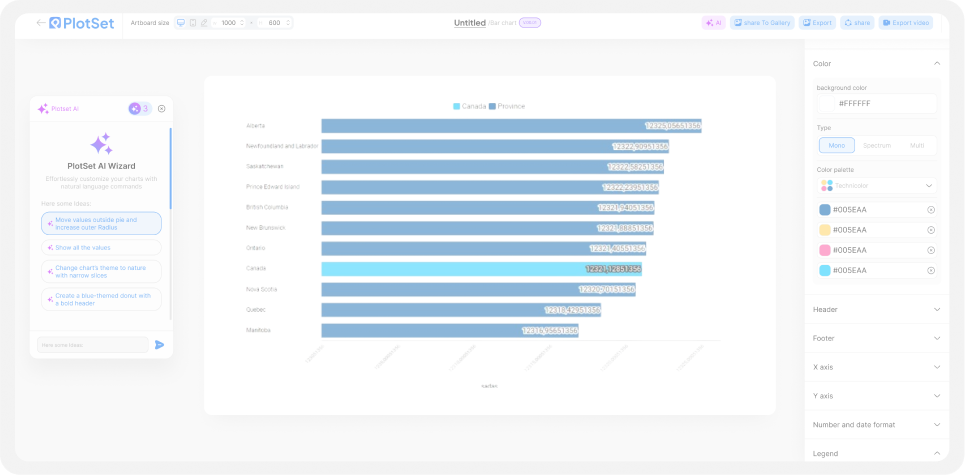965x475 pixels.
Task: Send the AI Wizard prompt
Action: [x=159, y=345]
